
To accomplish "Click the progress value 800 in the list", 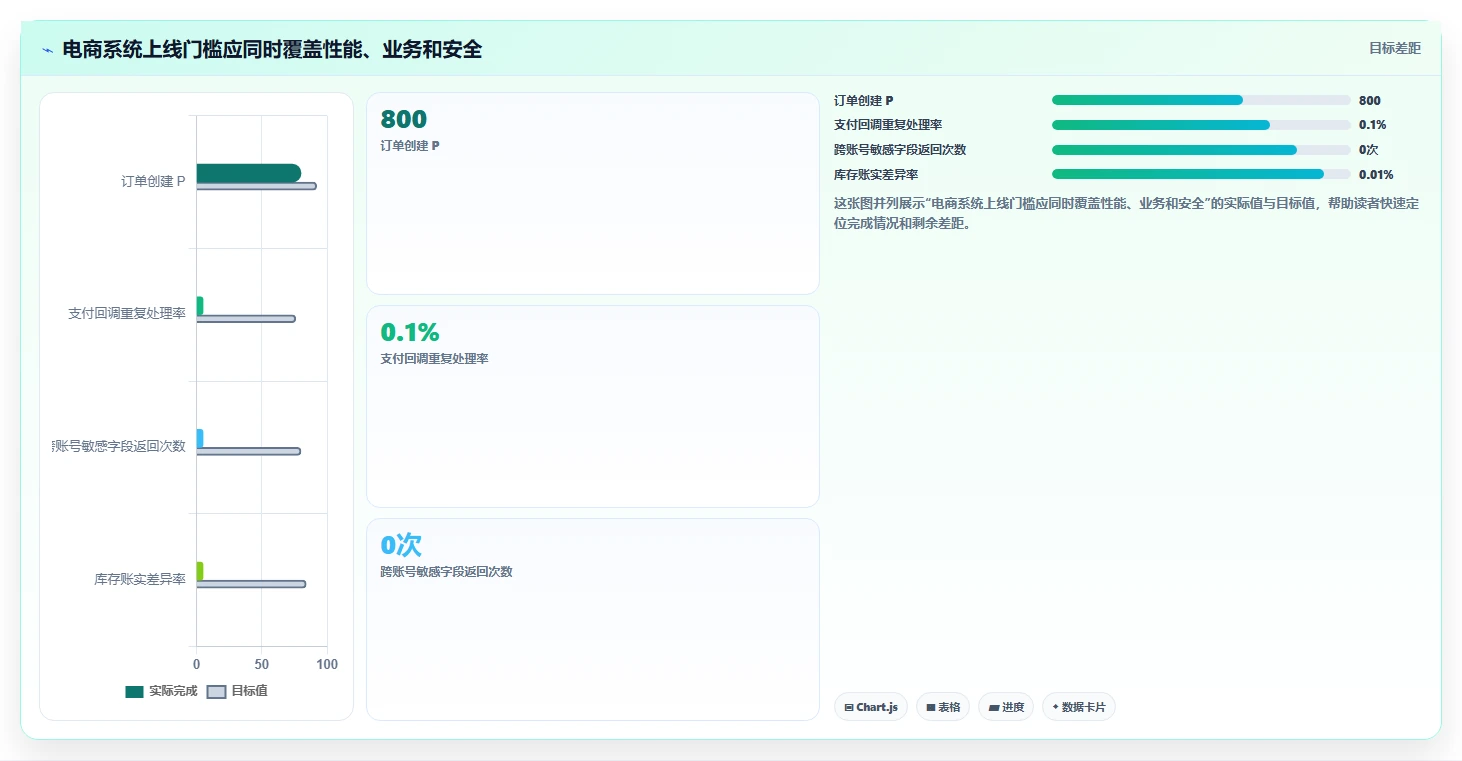I will coord(1370,100).
